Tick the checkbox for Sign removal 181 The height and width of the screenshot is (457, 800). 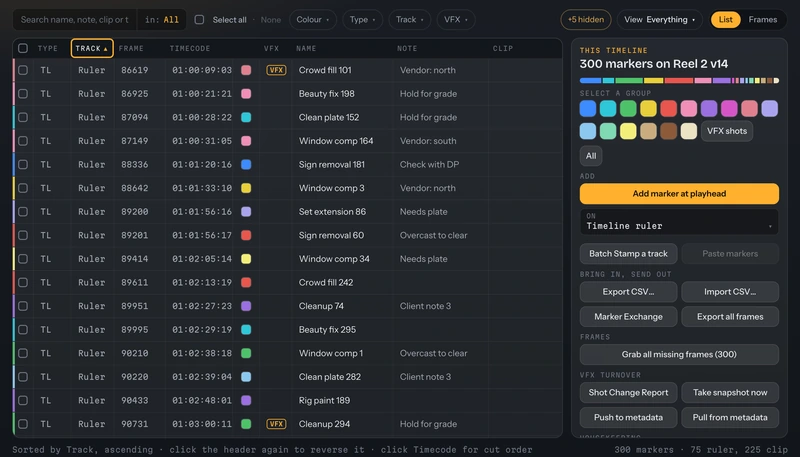pos(23,164)
